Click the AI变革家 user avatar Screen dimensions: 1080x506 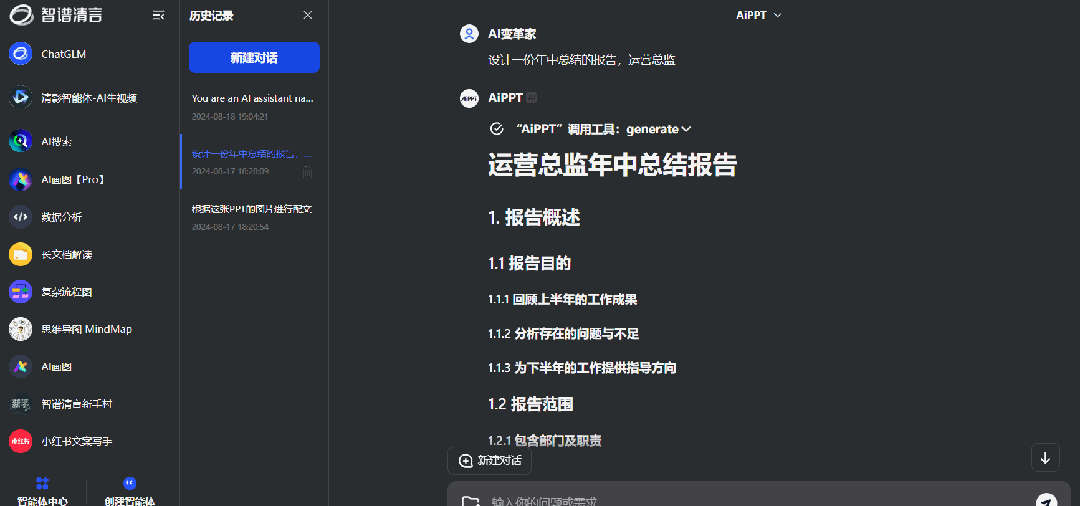point(469,34)
